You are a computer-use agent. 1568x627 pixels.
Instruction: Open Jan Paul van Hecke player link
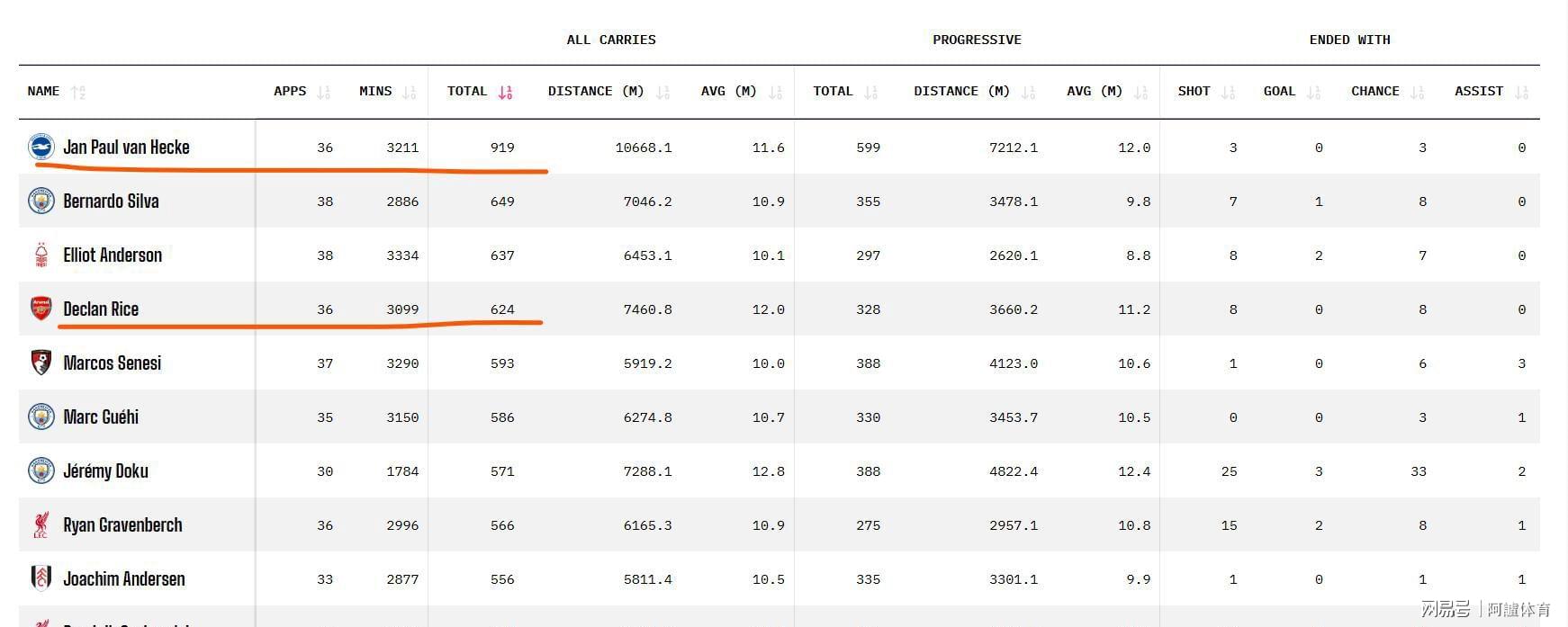126,147
